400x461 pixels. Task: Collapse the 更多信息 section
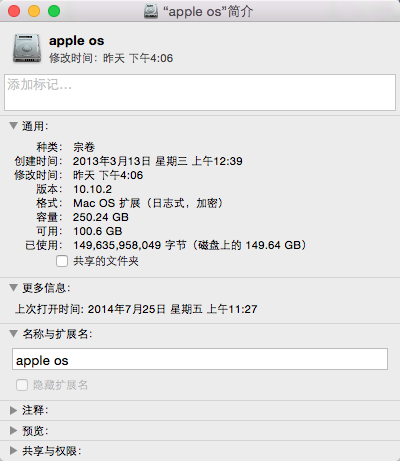pos(13,287)
